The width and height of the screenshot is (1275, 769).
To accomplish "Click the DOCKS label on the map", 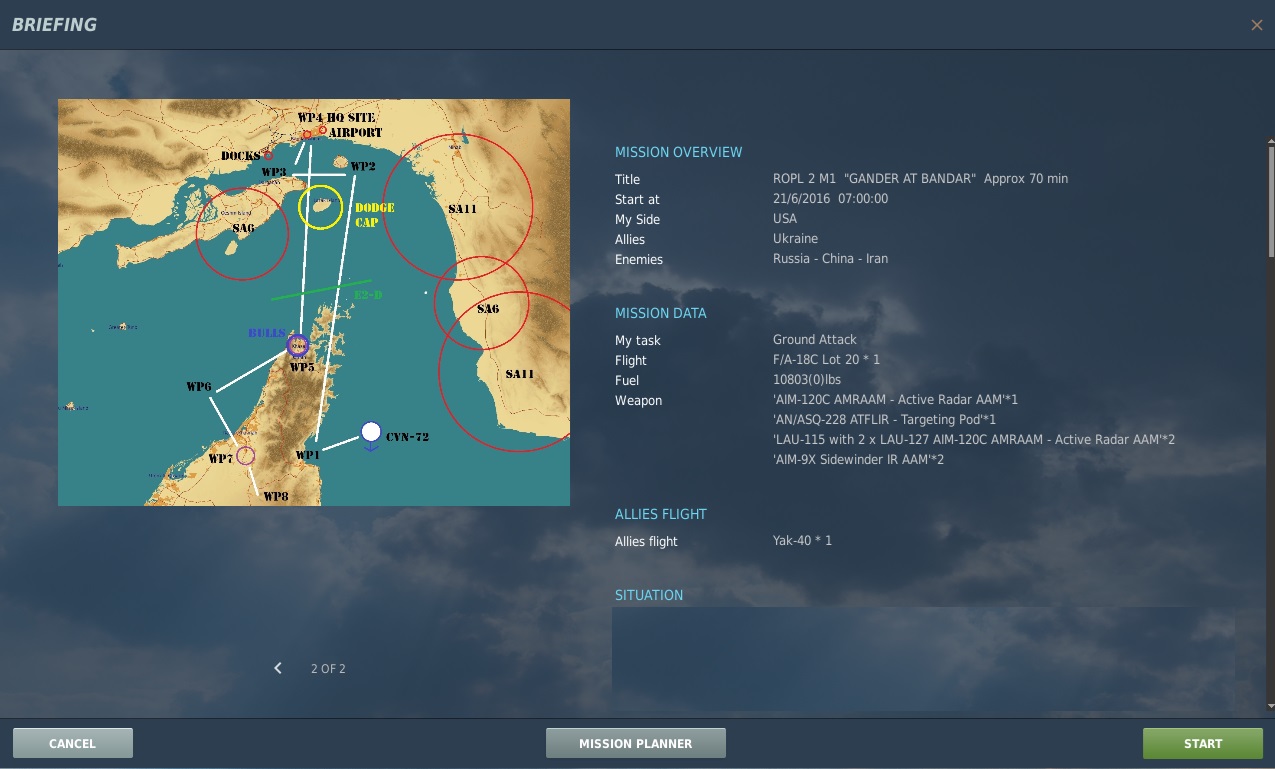I will pos(240,156).
